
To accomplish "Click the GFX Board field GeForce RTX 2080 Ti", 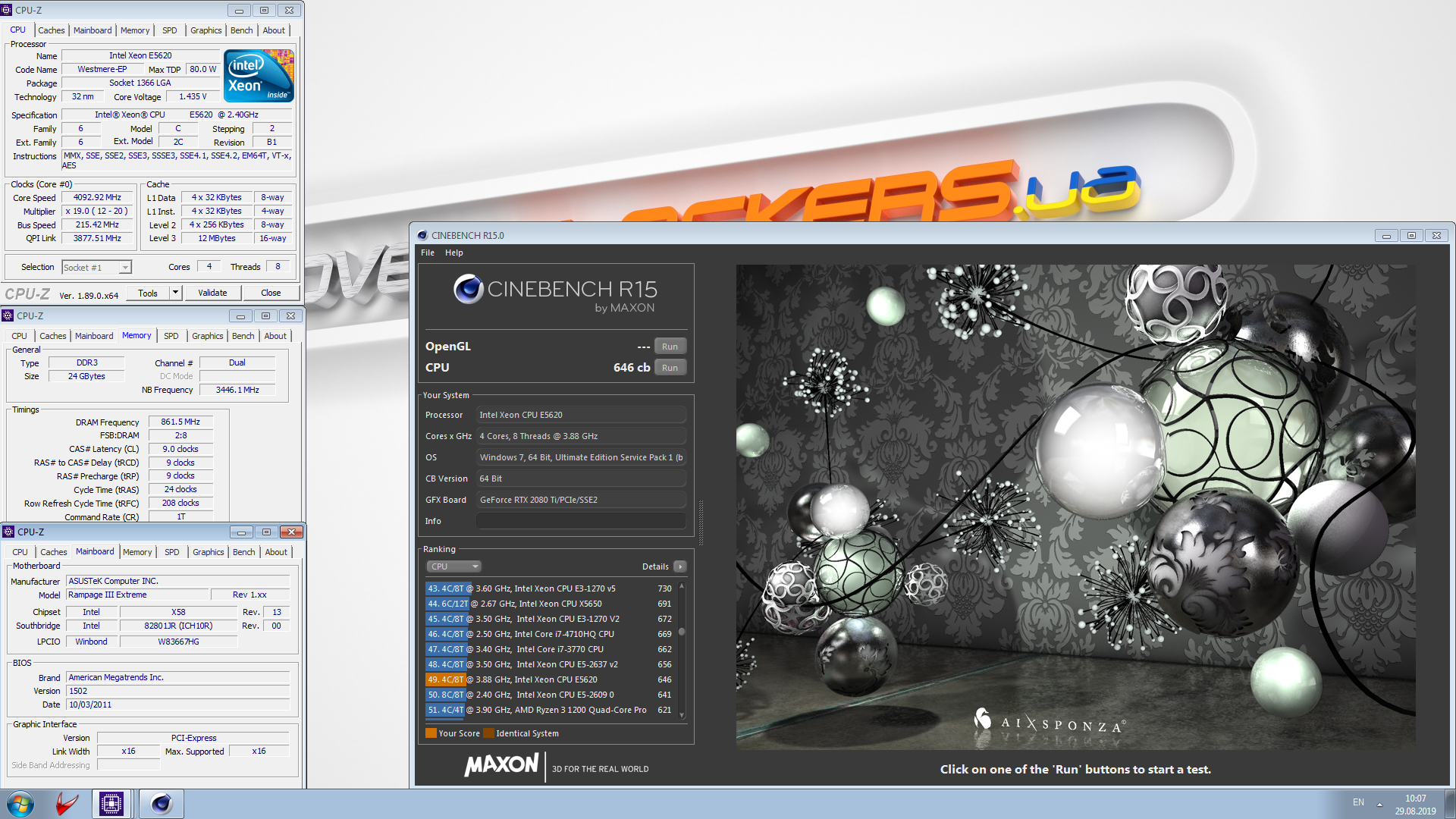I will [x=581, y=500].
